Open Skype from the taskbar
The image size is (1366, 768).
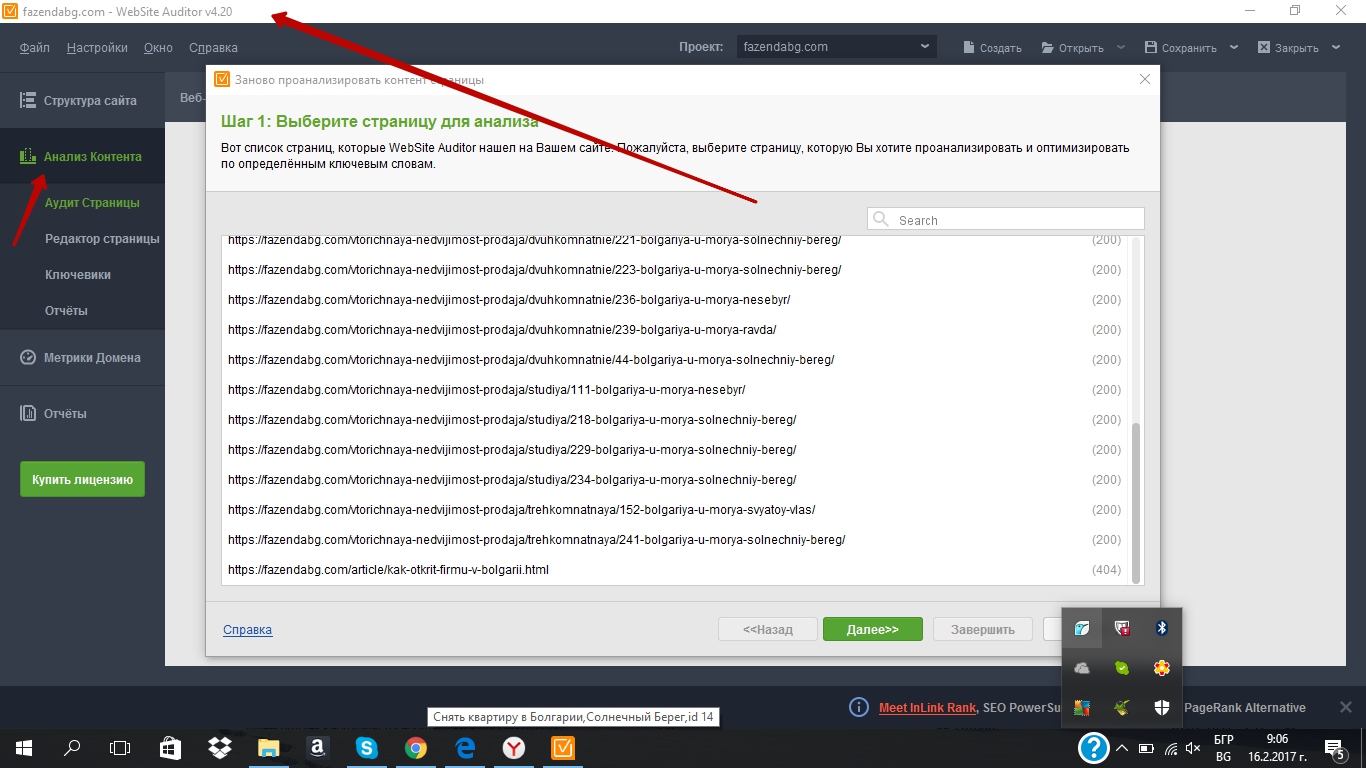click(367, 748)
